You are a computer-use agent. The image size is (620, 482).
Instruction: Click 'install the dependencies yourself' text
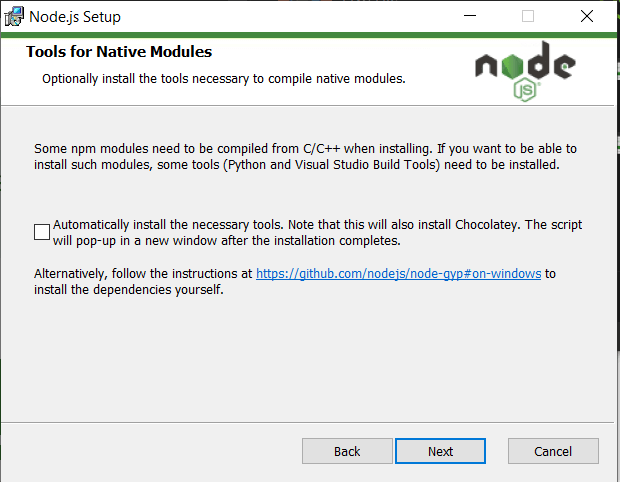coord(129,290)
